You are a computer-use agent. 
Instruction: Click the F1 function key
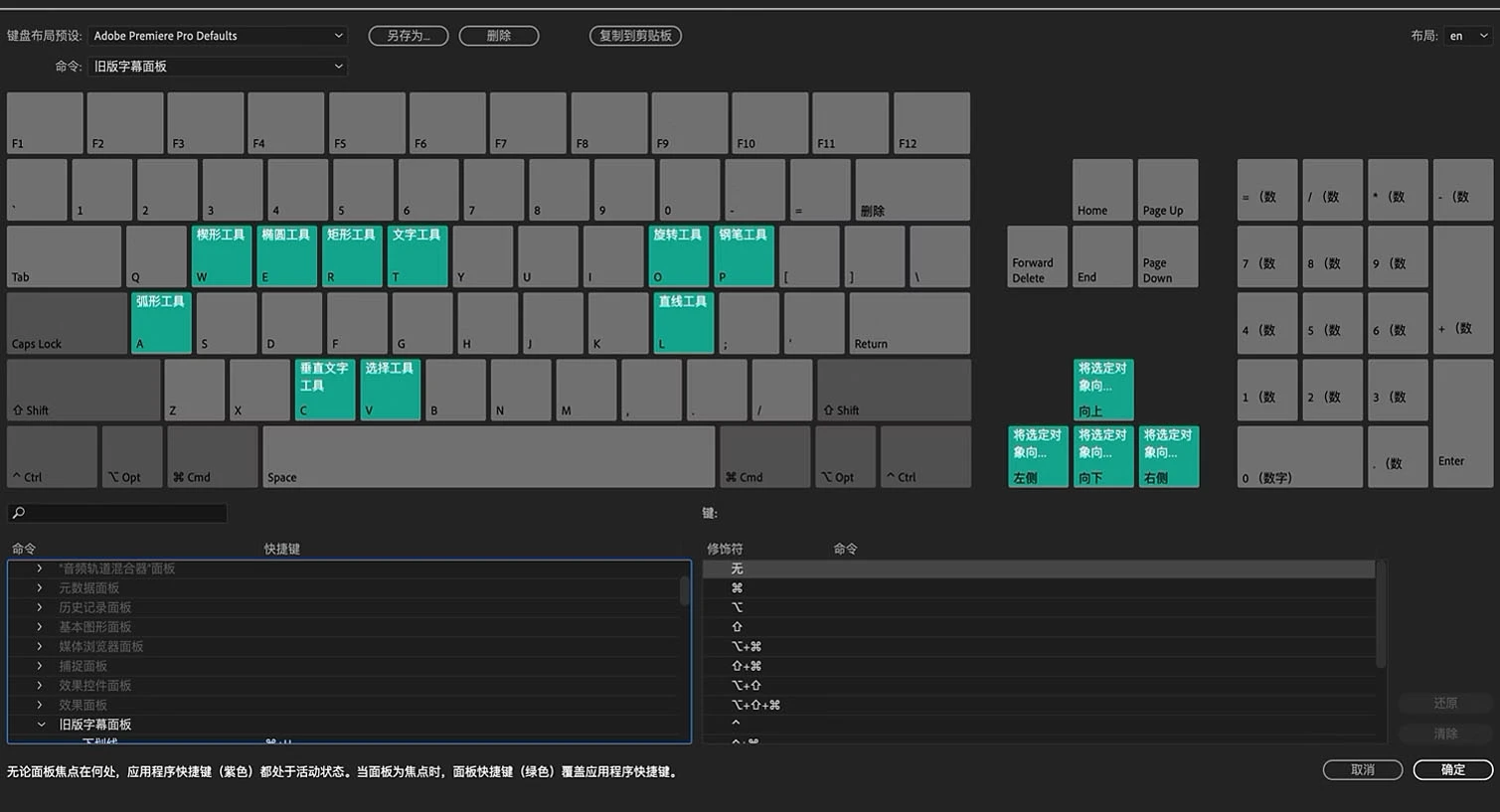45,123
